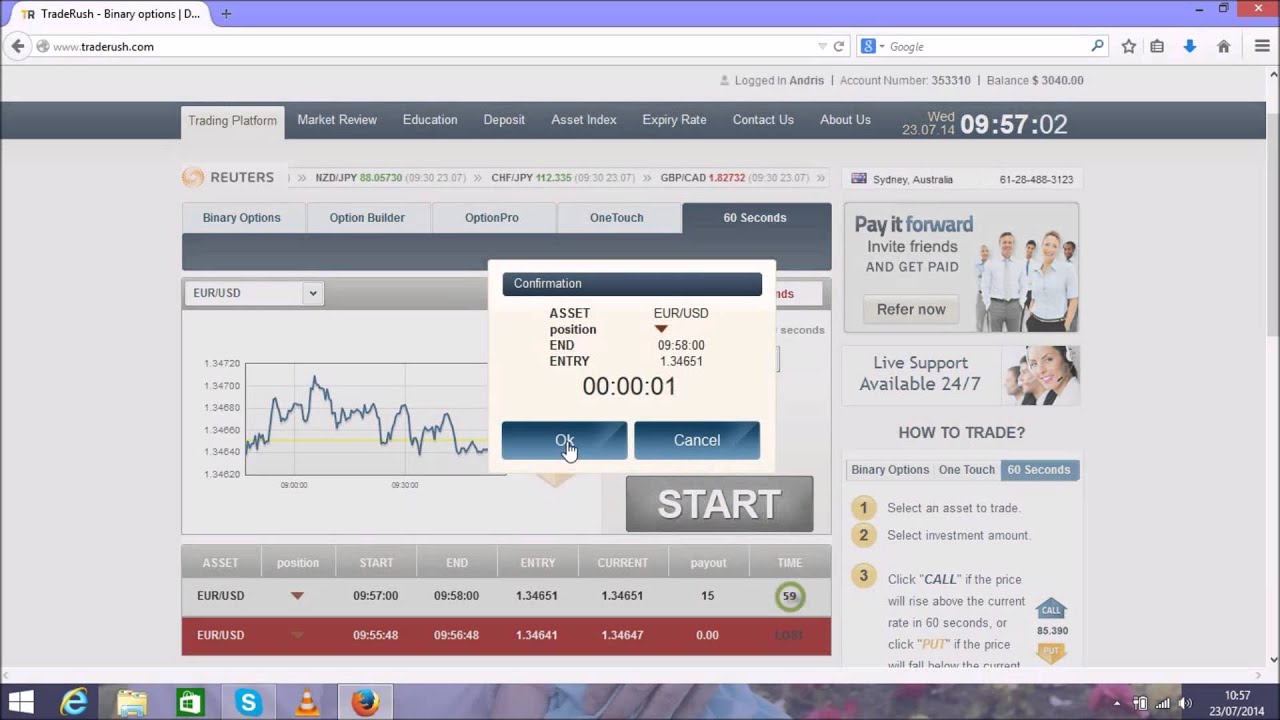Click the Australia flag icon
Screen dimensions: 1280x720
click(858, 179)
